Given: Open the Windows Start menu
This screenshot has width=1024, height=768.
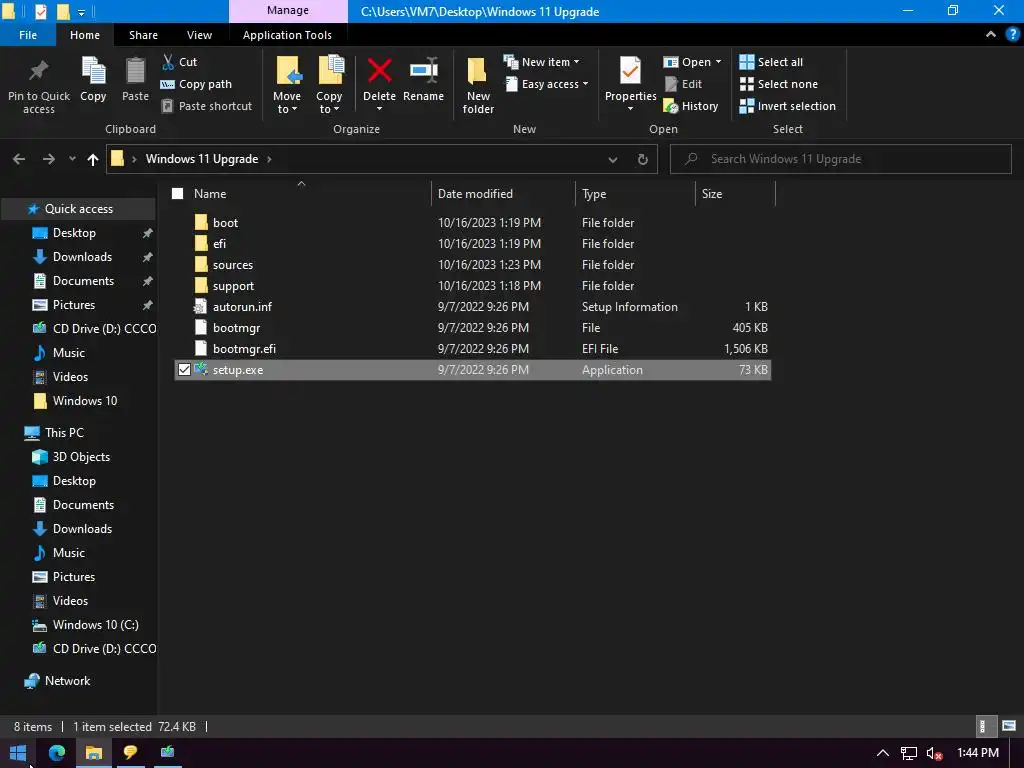Looking at the screenshot, I should tap(18, 752).
